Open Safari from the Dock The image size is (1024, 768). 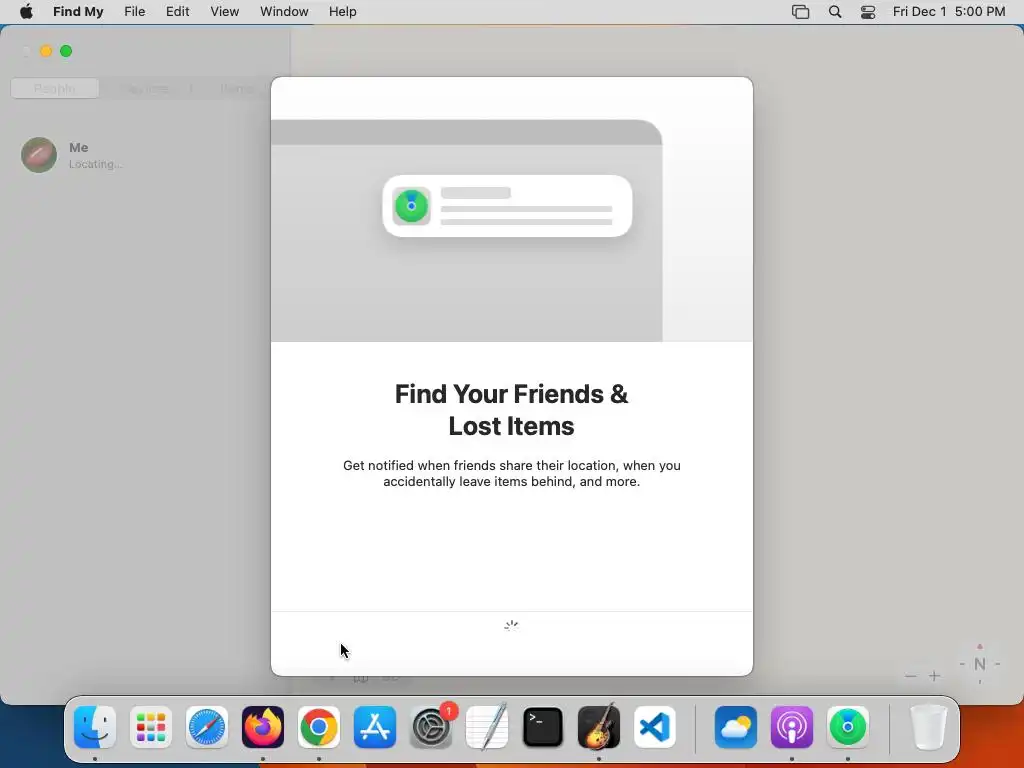tap(207, 727)
